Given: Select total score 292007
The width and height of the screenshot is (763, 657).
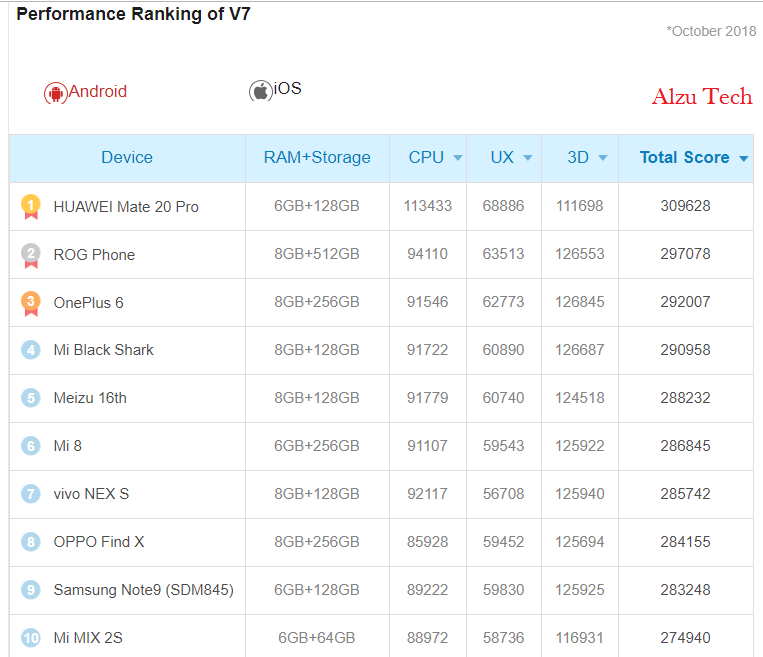Looking at the screenshot, I should click(685, 302).
